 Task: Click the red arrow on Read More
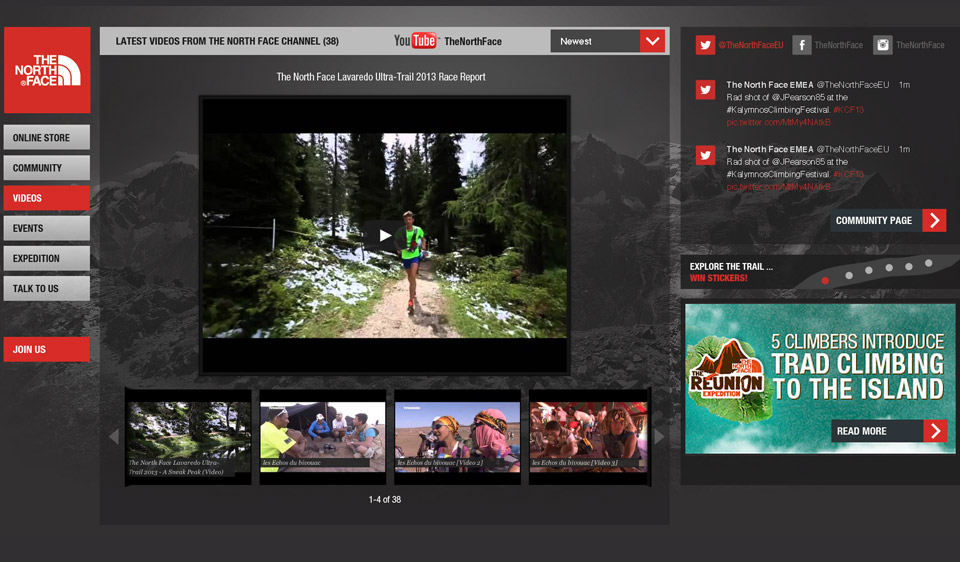pos(935,431)
